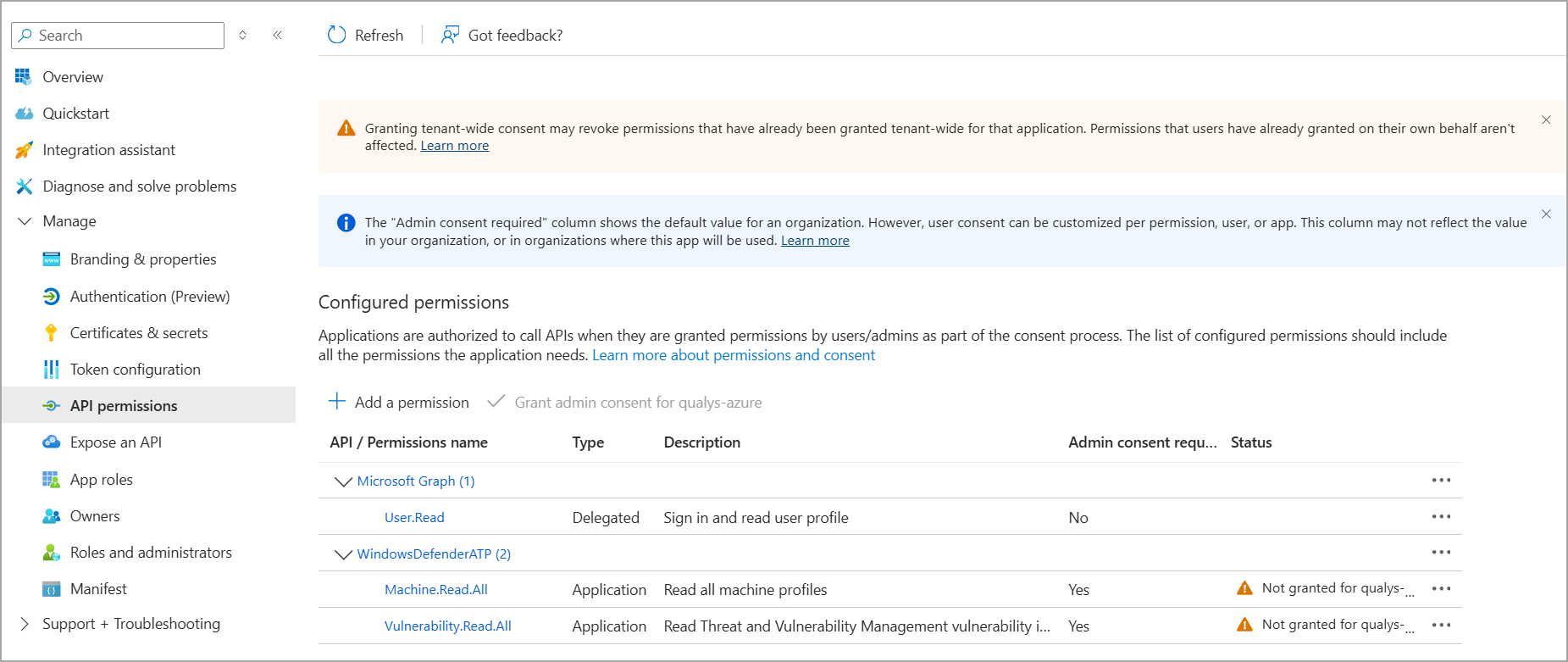Viewport: 1568px width, 662px height.
Task: Open the Machine.Read.All permission link
Action: pyautogui.click(x=435, y=590)
